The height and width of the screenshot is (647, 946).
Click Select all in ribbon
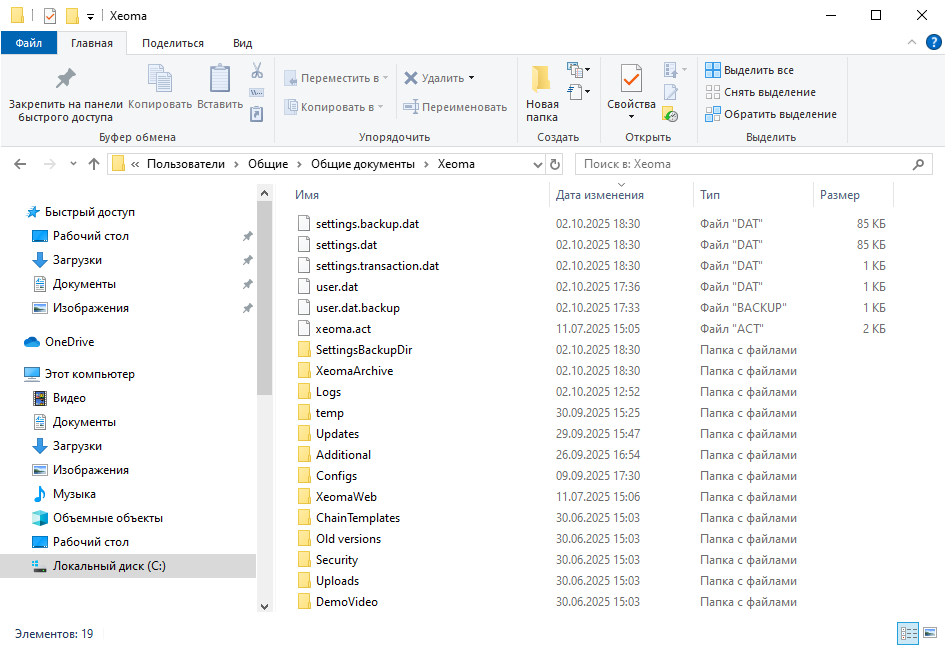click(x=750, y=70)
